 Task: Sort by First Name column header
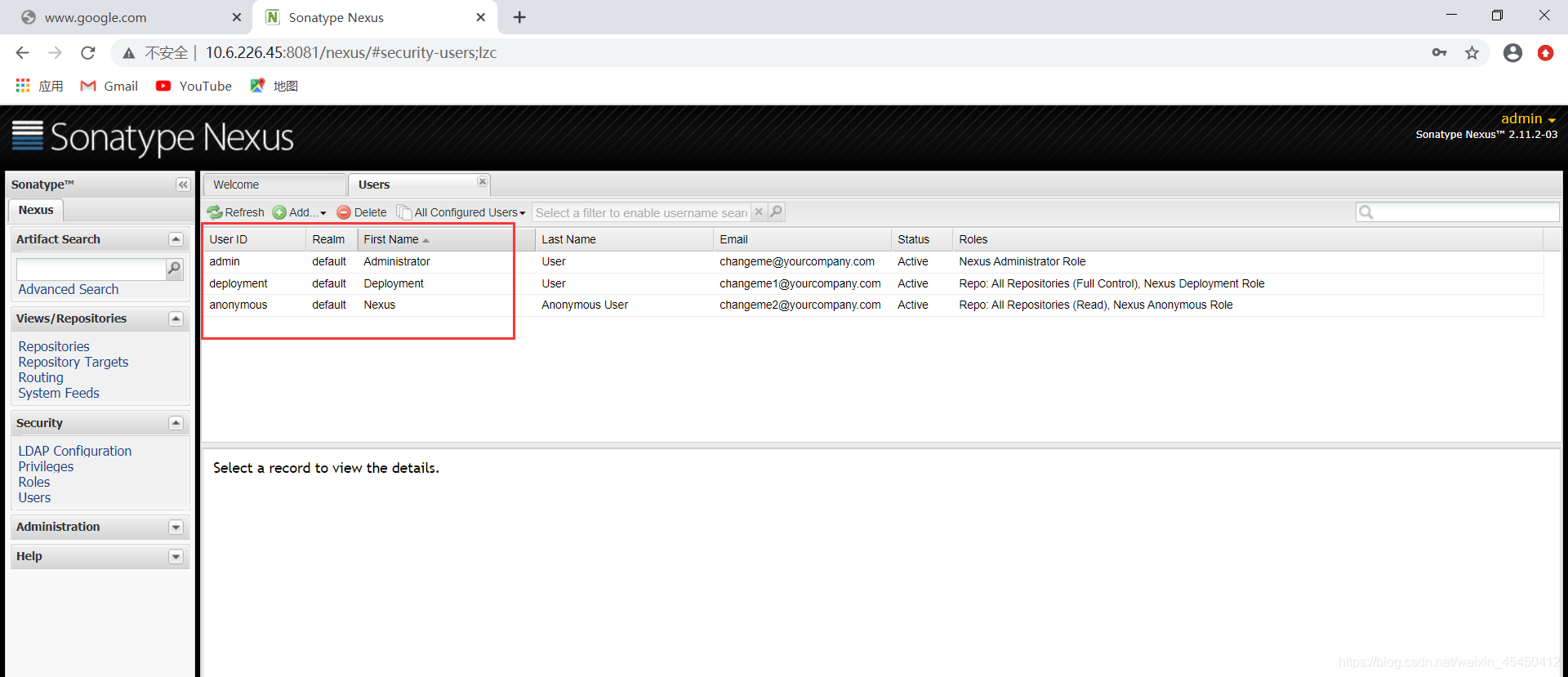click(446, 239)
